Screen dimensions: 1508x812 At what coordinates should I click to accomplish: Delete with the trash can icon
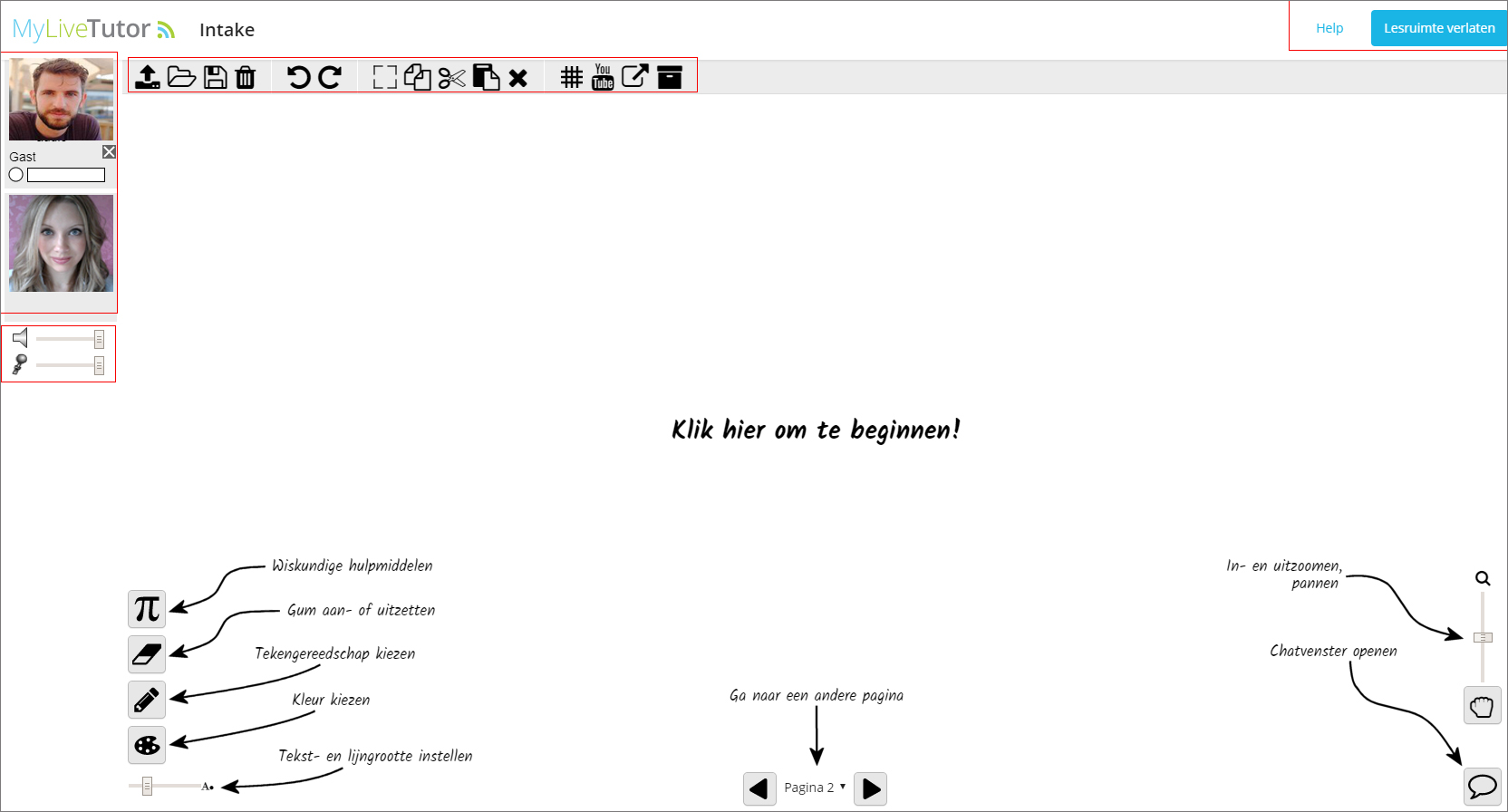246,77
